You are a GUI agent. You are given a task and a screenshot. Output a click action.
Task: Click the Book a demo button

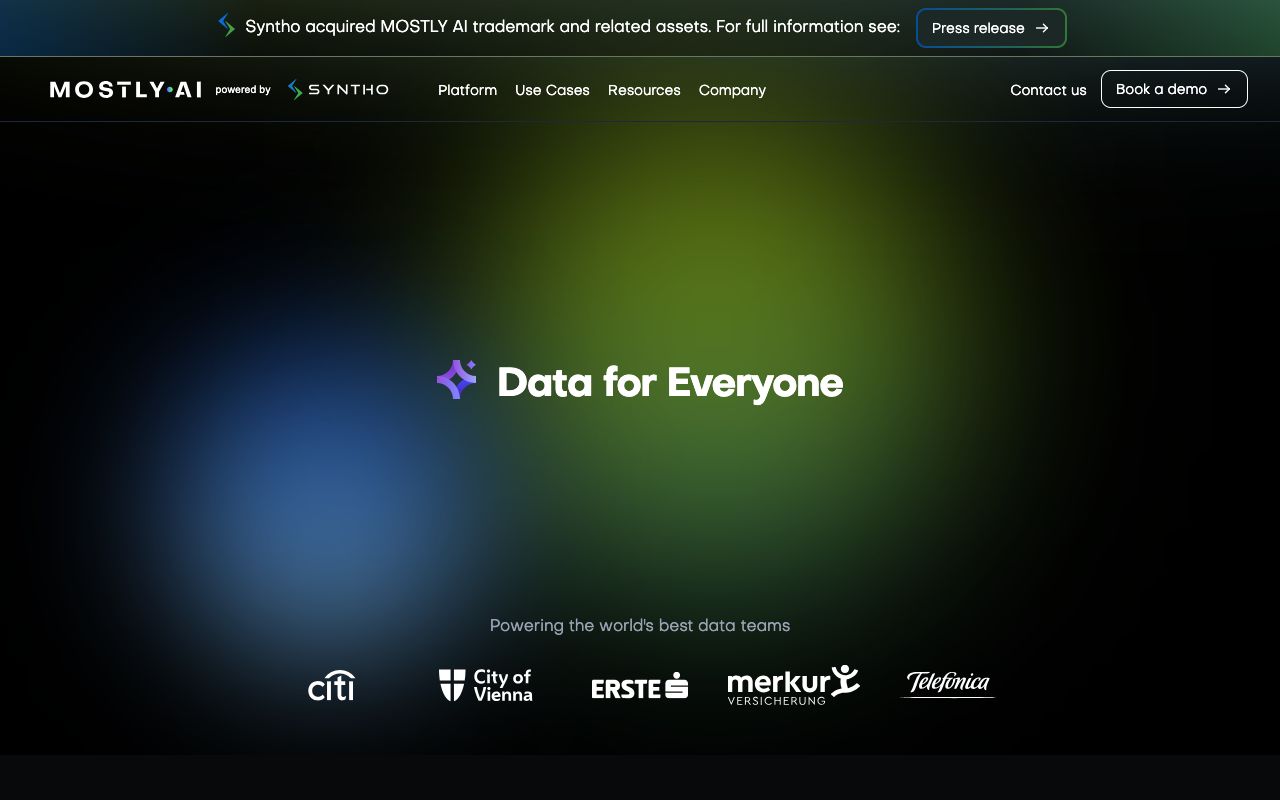(1174, 89)
